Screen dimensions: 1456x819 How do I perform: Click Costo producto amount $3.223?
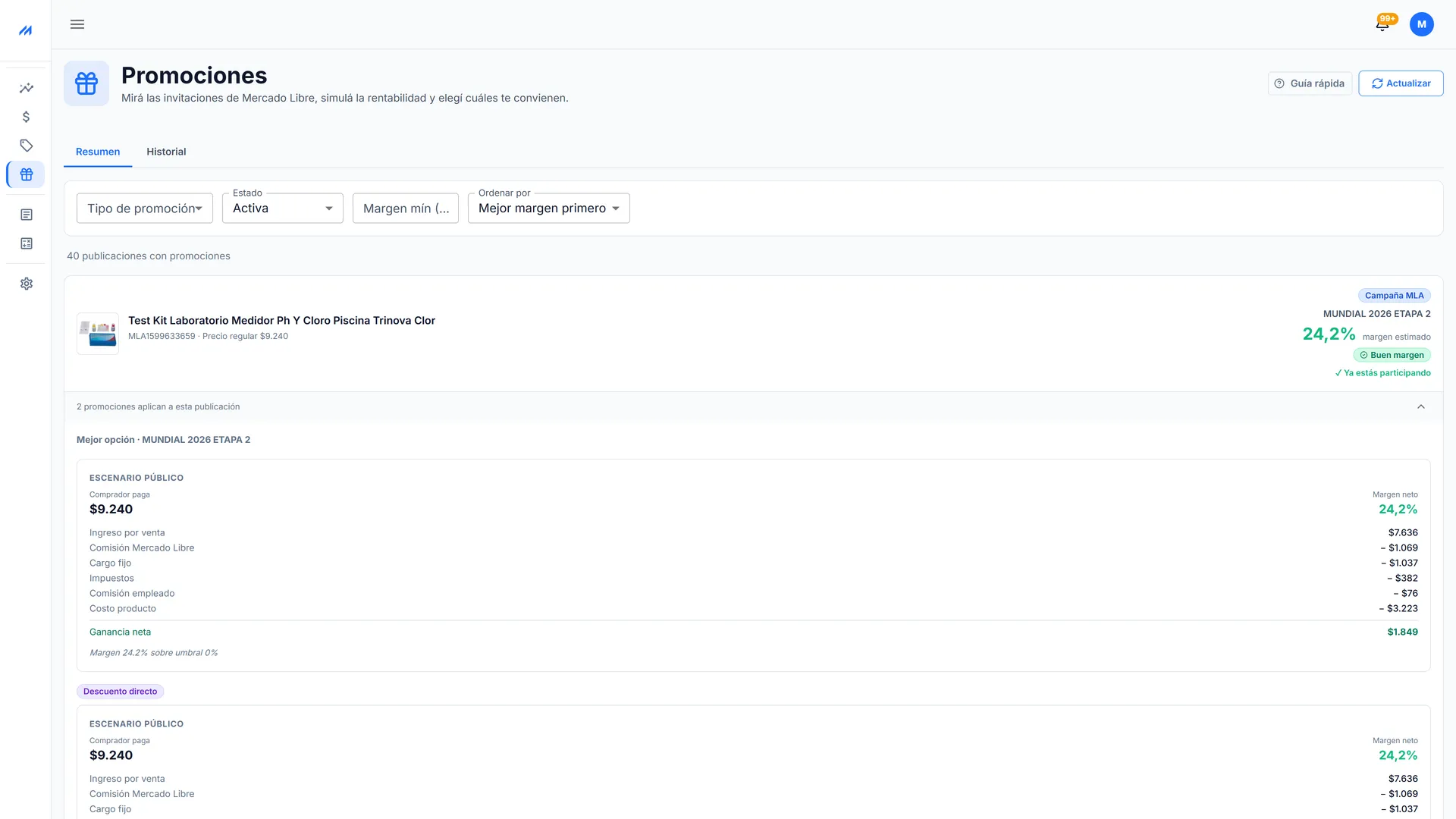click(1398, 609)
